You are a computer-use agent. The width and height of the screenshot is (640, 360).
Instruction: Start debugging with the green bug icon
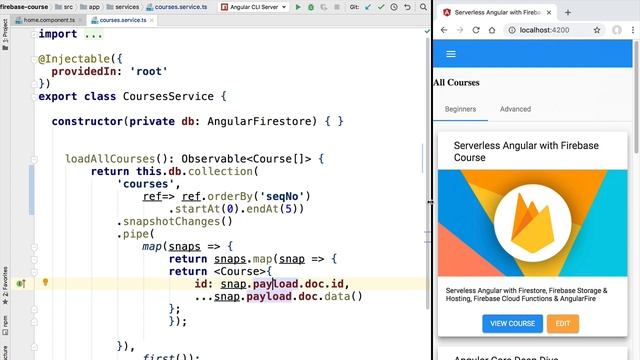311,7
